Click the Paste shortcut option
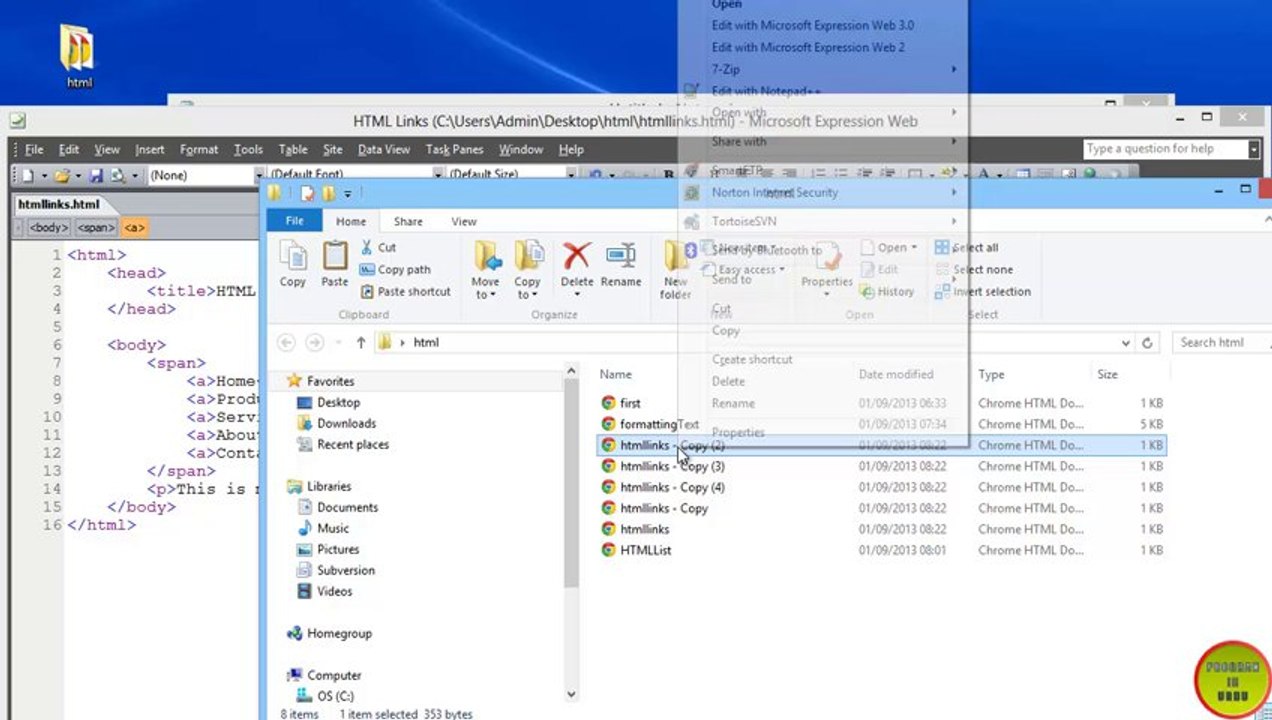 click(405, 291)
